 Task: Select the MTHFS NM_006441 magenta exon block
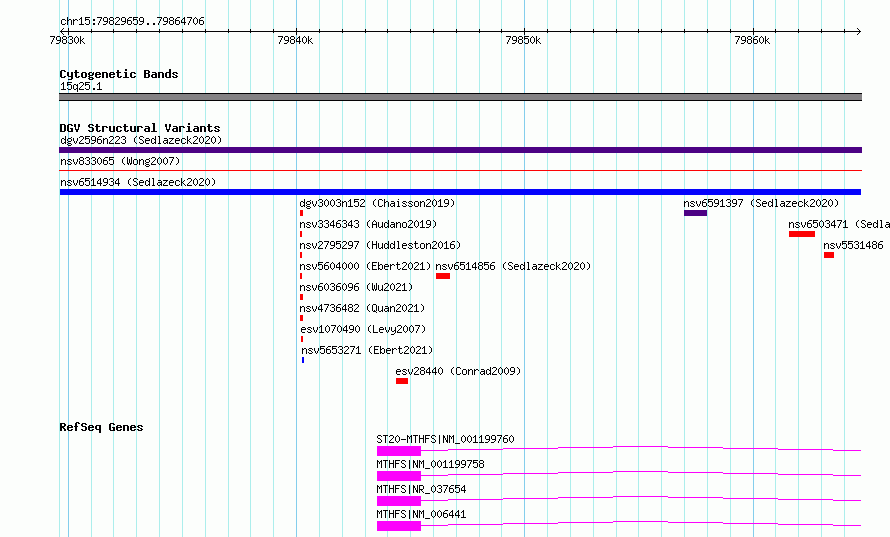pyautogui.click(x=399, y=526)
